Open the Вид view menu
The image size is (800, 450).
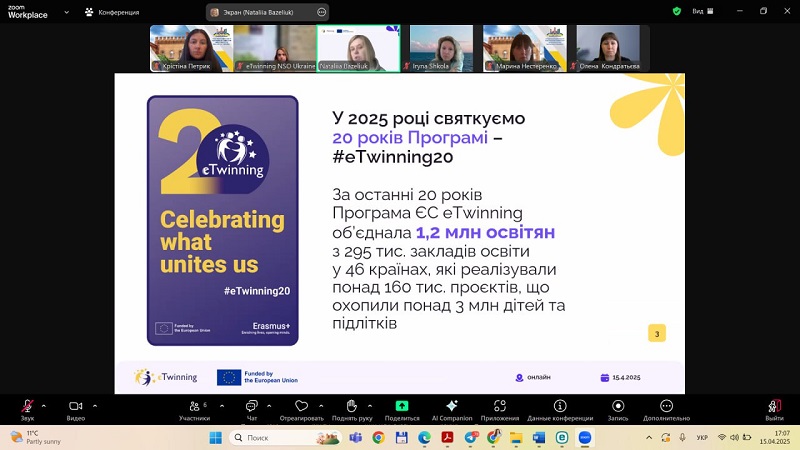pyautogui.click(x=703, y=11)
